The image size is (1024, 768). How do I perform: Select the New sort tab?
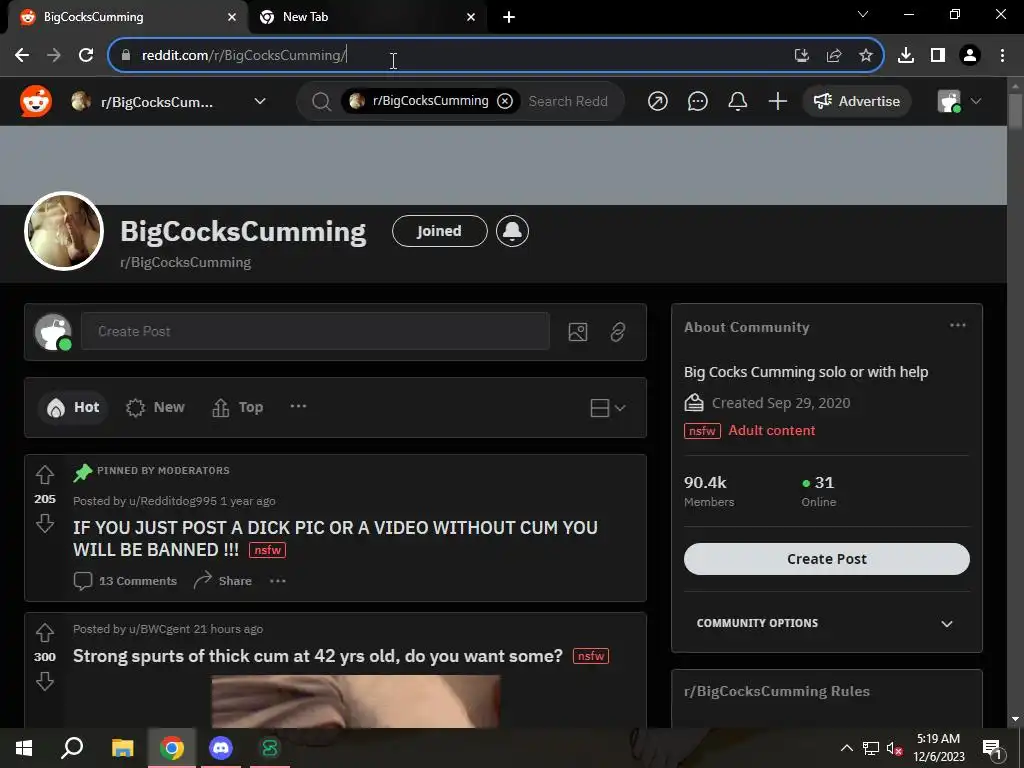(x=155, y=408)
